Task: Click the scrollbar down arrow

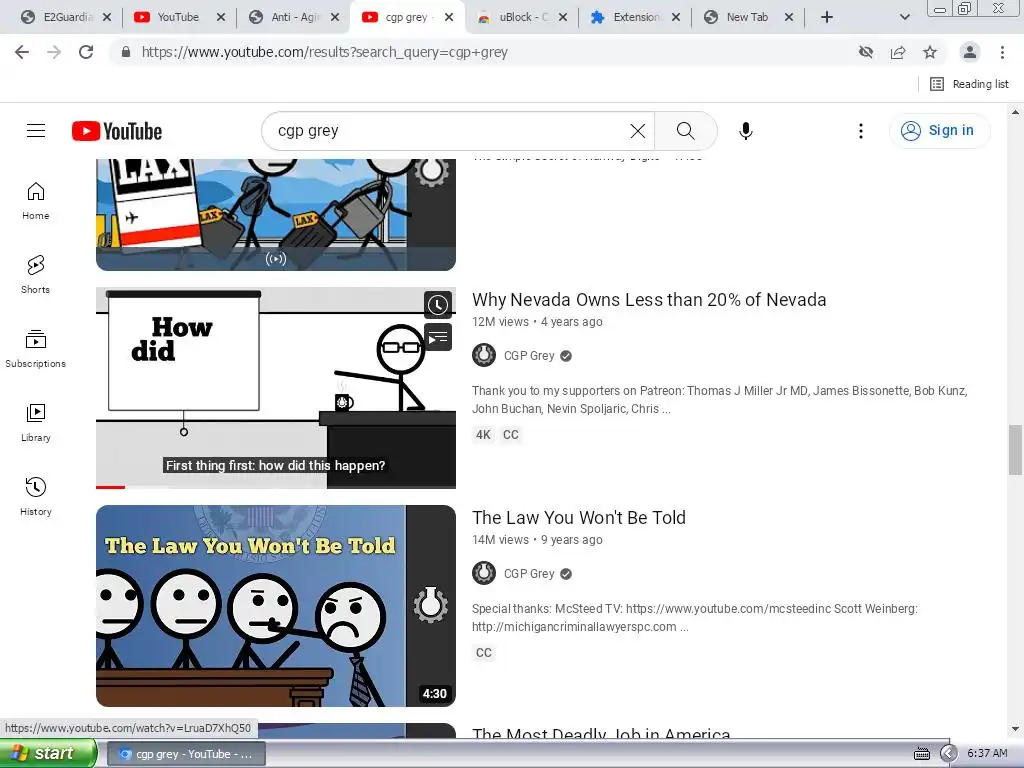Action: [1015, 729]
